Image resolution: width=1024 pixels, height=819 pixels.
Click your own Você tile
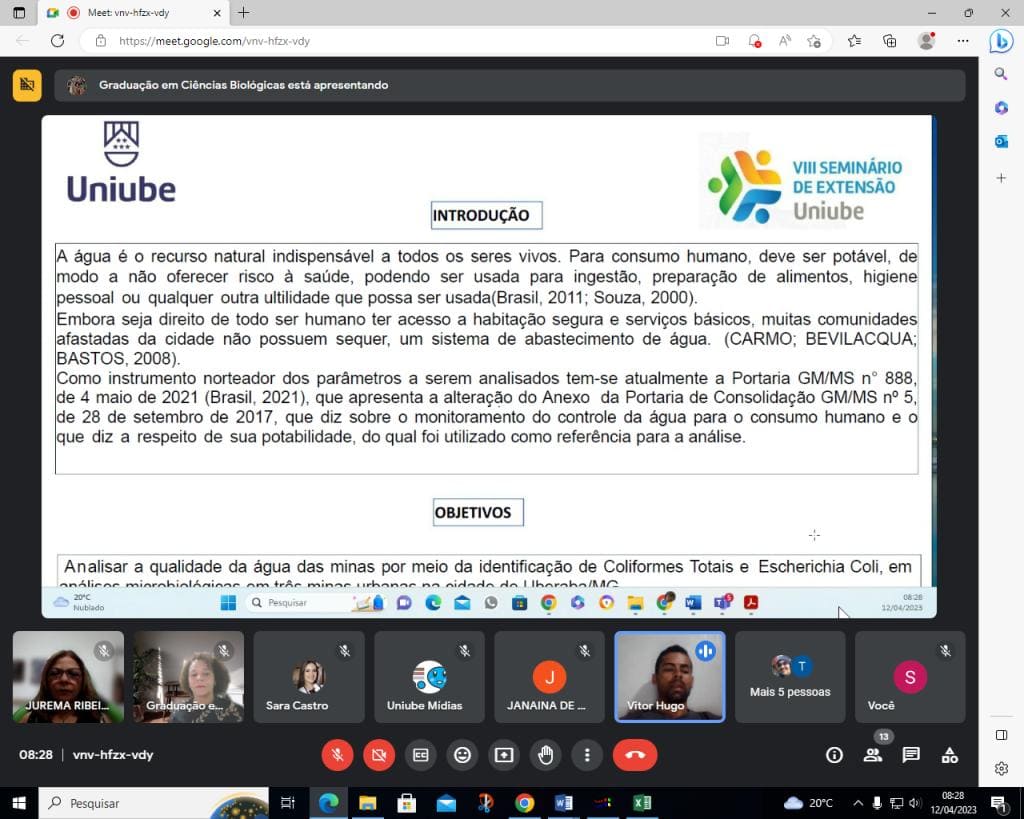910,677
